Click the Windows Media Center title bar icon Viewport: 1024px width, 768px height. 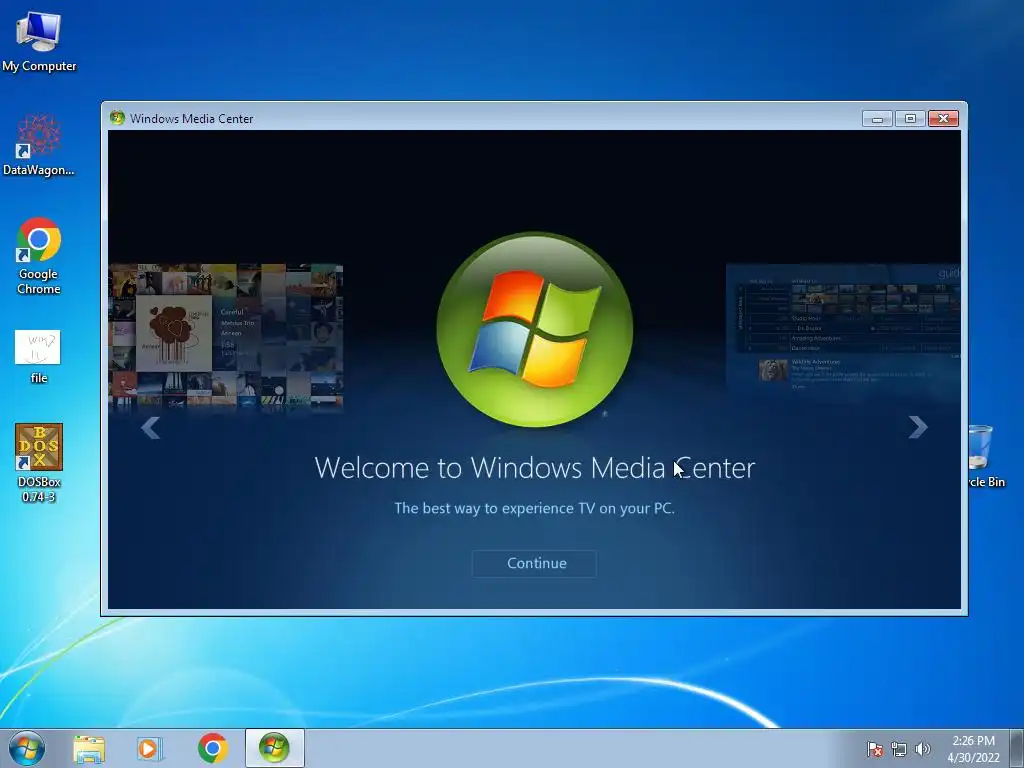pyautogui.click(x=118, y=118)
